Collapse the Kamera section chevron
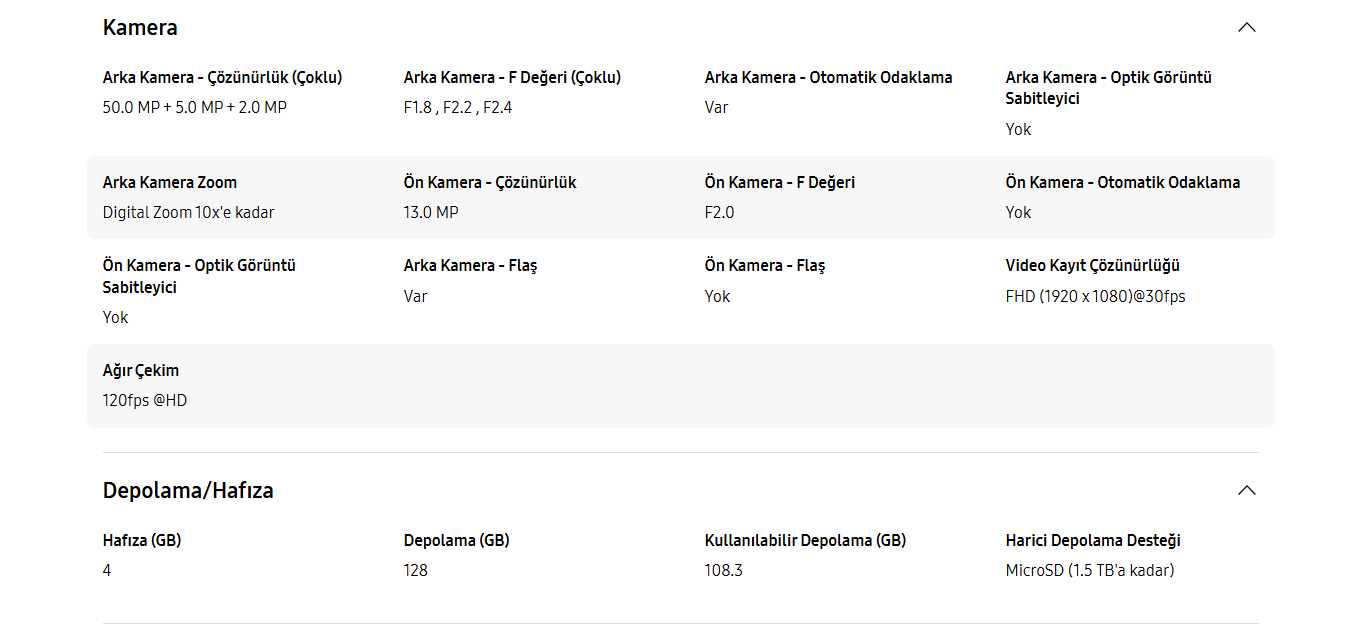The width and height of the screenshot is (1366, 628). [x=1246, y=27]
